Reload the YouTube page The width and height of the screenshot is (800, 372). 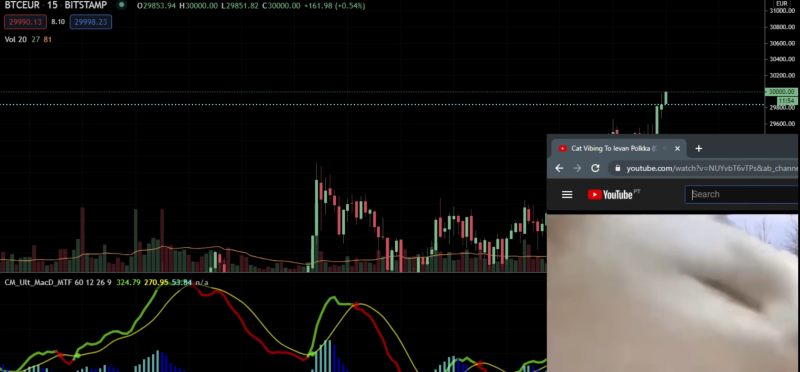pyautogui.click(x=595, y=168)
